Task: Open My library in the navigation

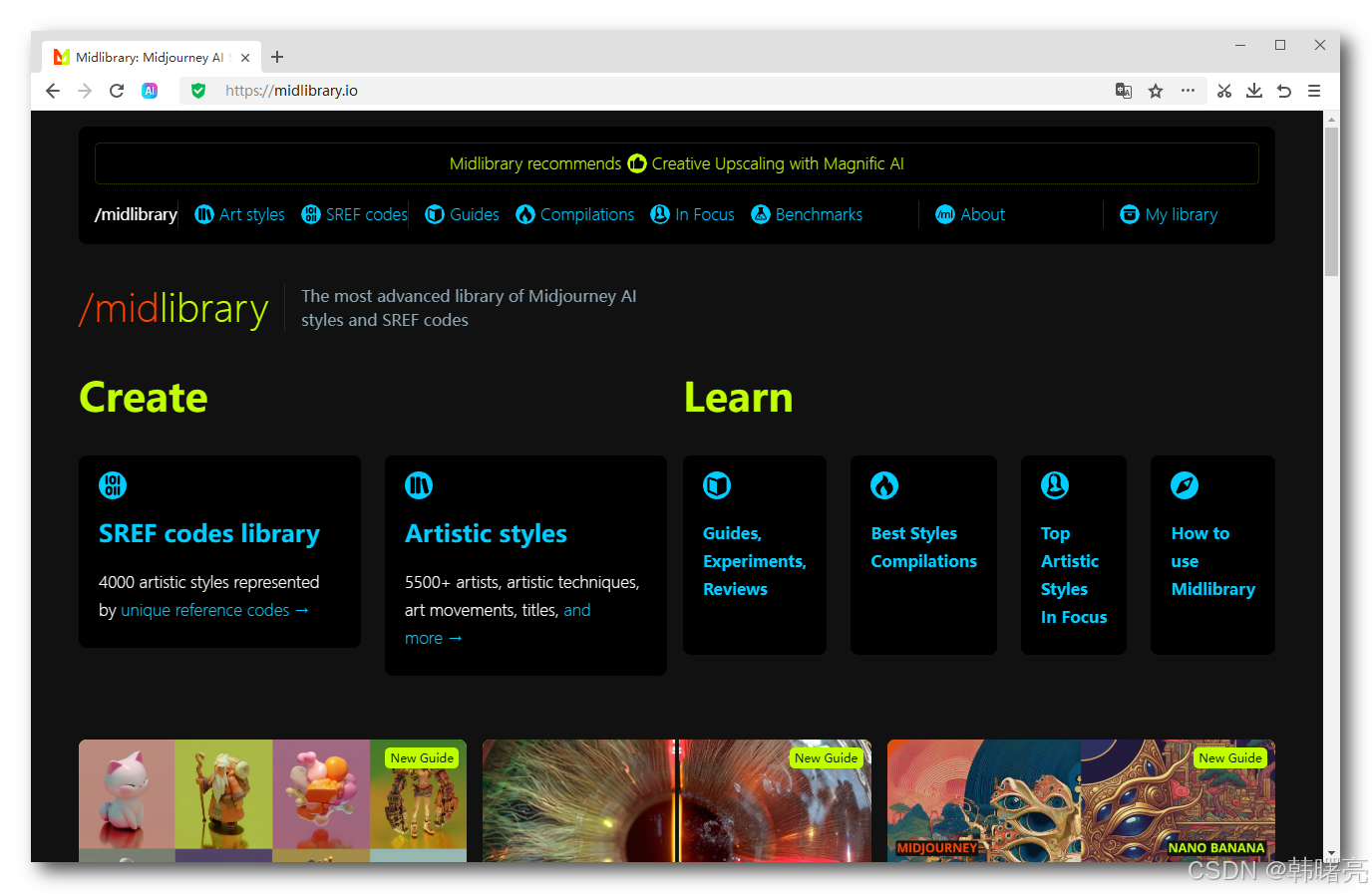Action: coord(1169,214)
